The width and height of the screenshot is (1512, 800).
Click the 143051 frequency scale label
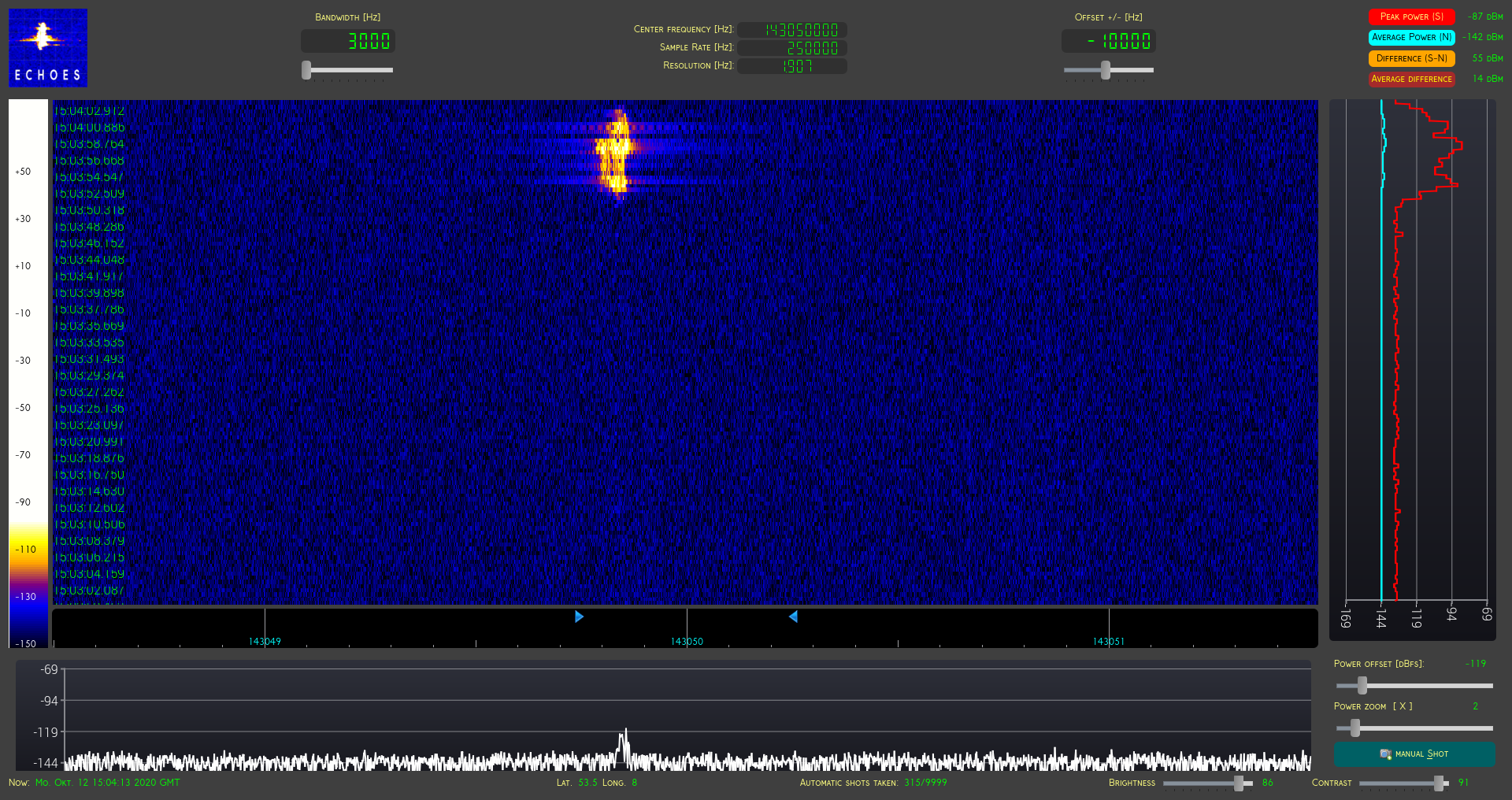pos(1108,642)
